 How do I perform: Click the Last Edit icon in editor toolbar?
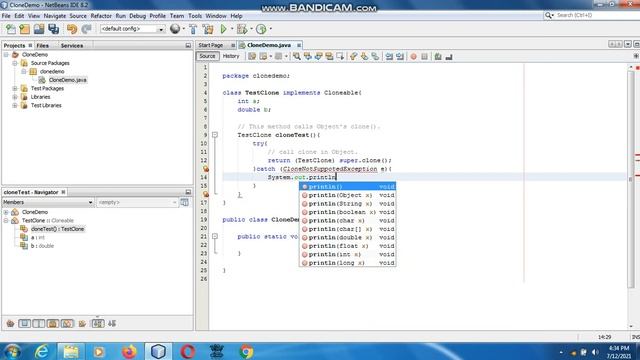tap(252, 56)
